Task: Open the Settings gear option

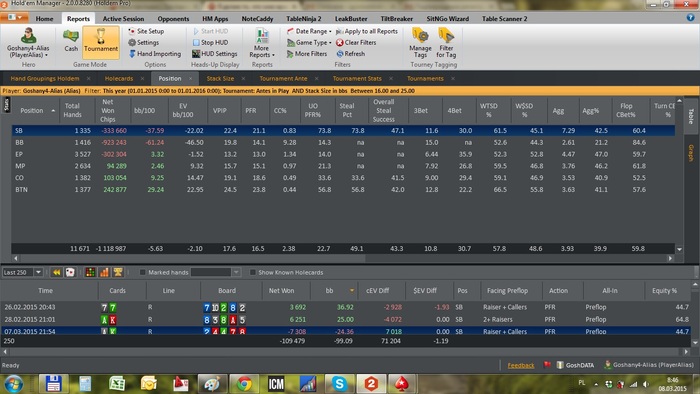Action: [143, 42]
